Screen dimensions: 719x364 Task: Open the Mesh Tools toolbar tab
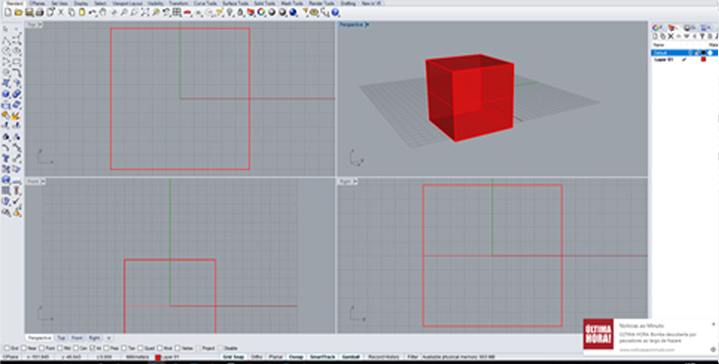292,3
